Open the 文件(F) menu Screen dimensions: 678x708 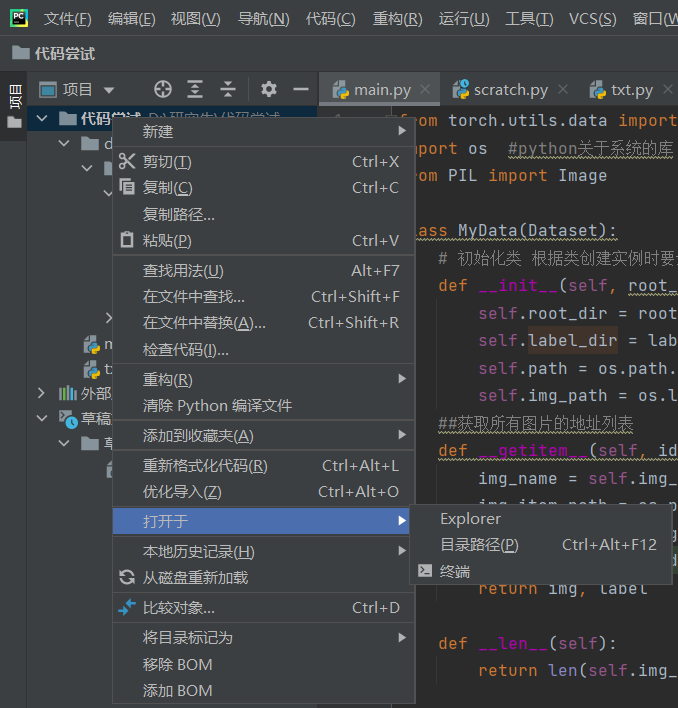[x=67, y=19]
